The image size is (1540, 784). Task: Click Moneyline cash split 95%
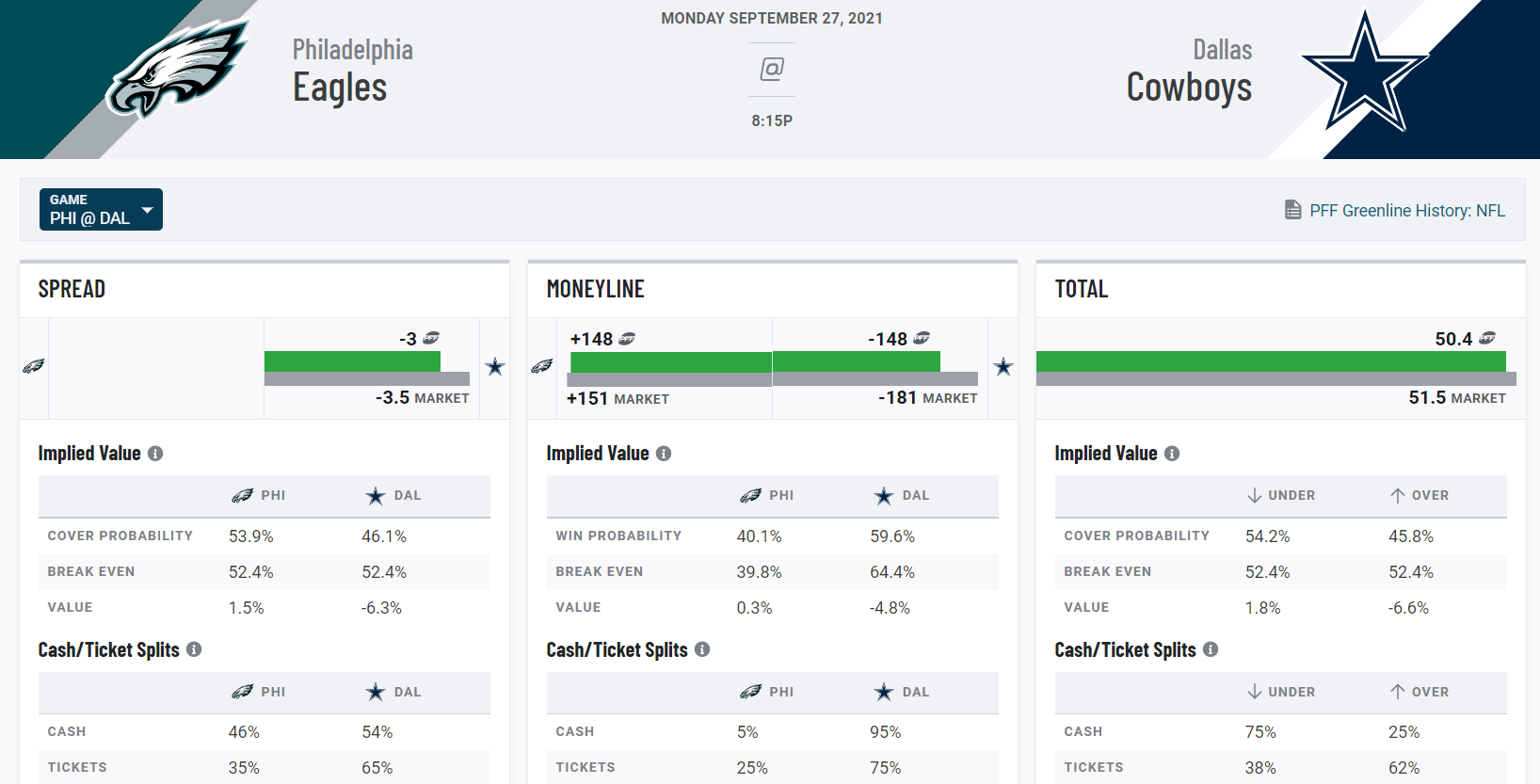pyautogui.click(x=886, y=732)
